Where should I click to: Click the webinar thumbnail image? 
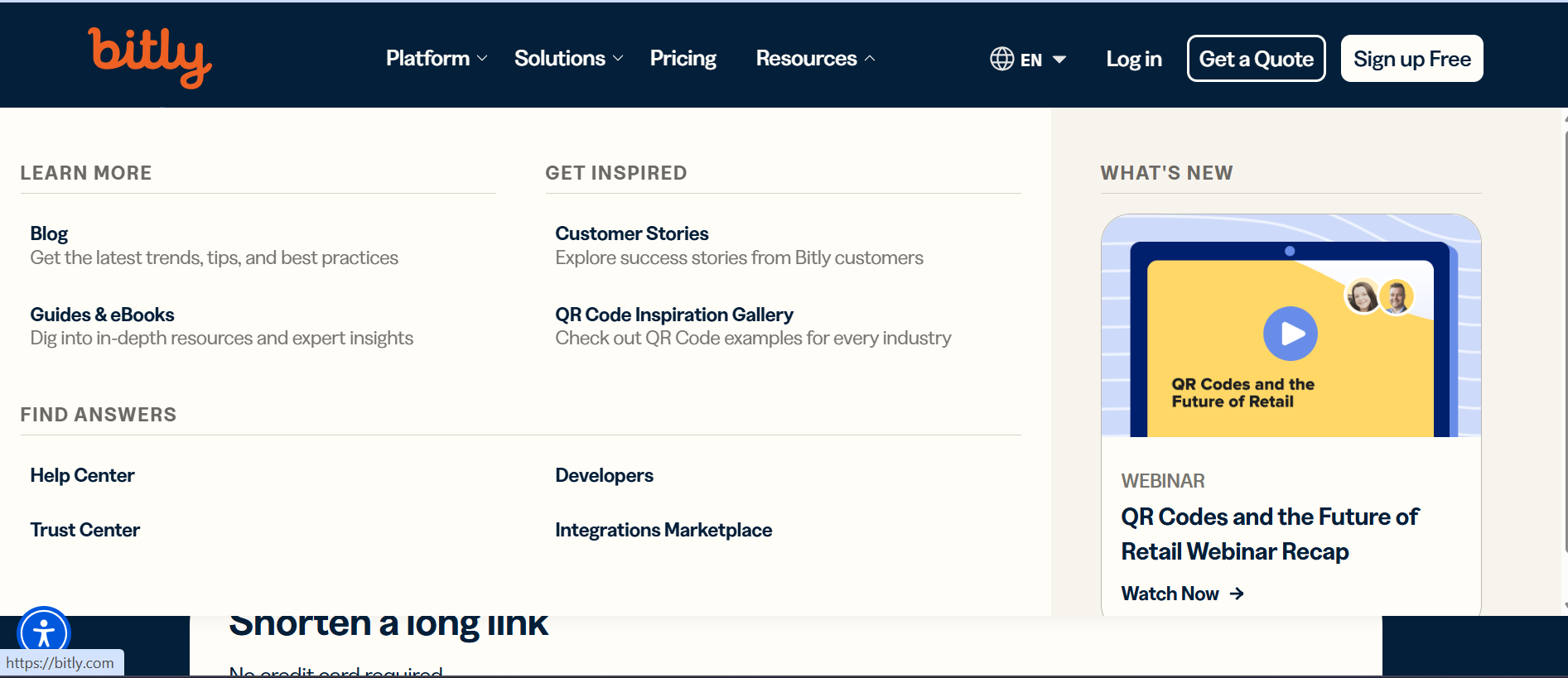coord(1291,325)
